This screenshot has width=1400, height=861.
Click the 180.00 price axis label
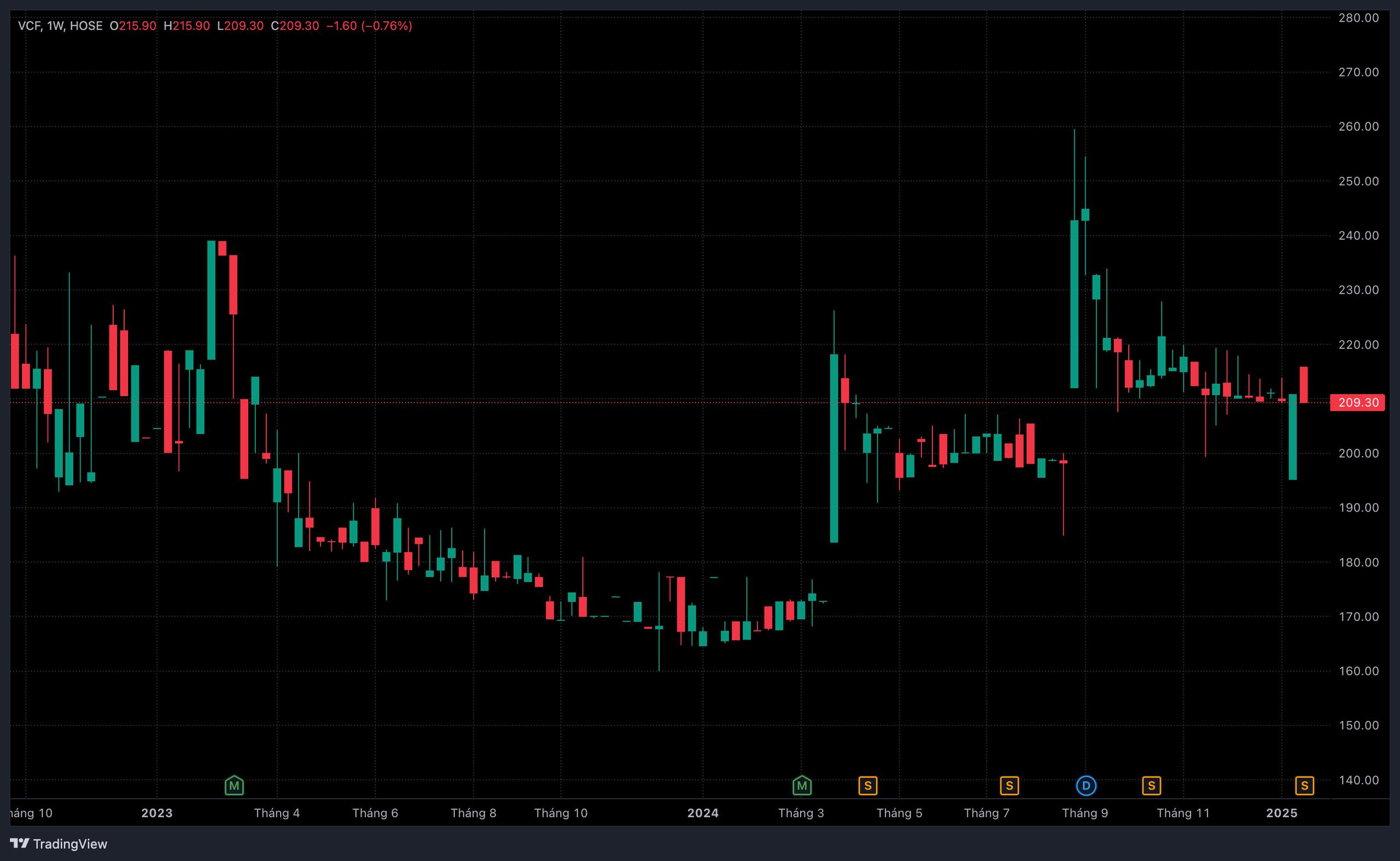[1358, 562]
